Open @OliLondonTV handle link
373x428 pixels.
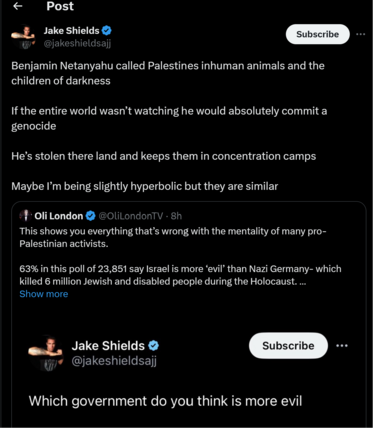coord(130,216)
